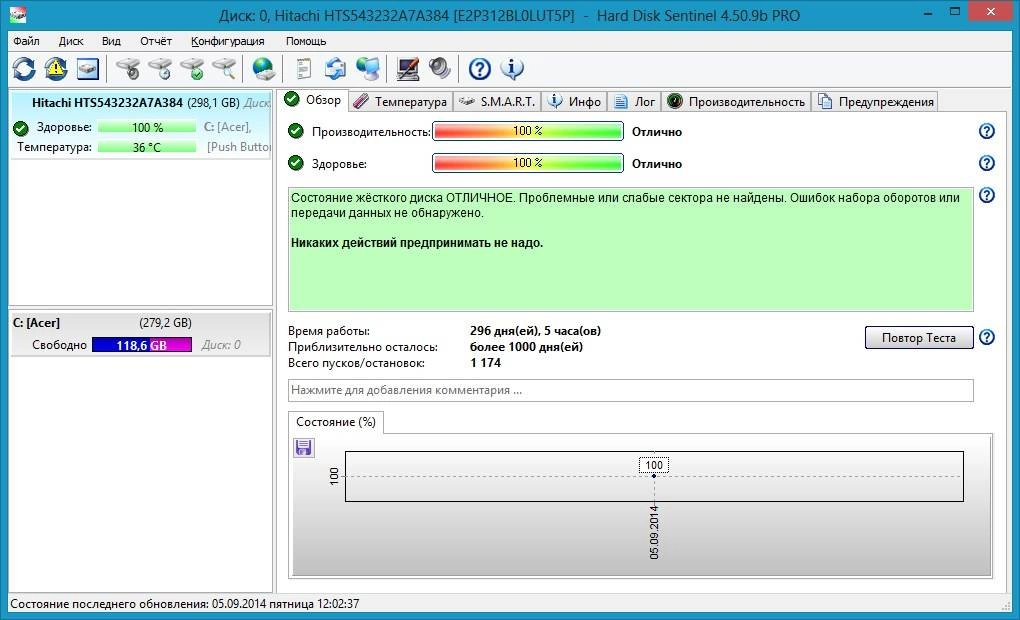
Task: Click the 100 data point on the chart
Action: click(654, 476)
